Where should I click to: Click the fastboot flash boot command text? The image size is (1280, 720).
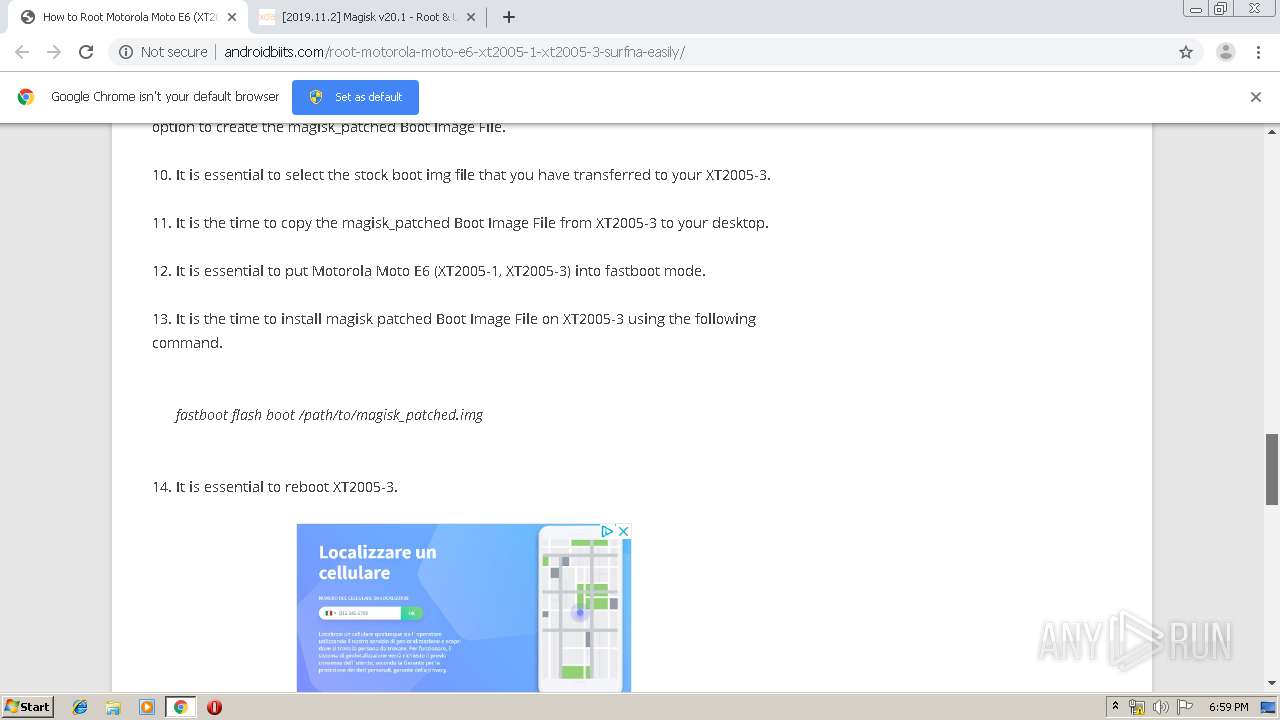[x=329, y=415]
